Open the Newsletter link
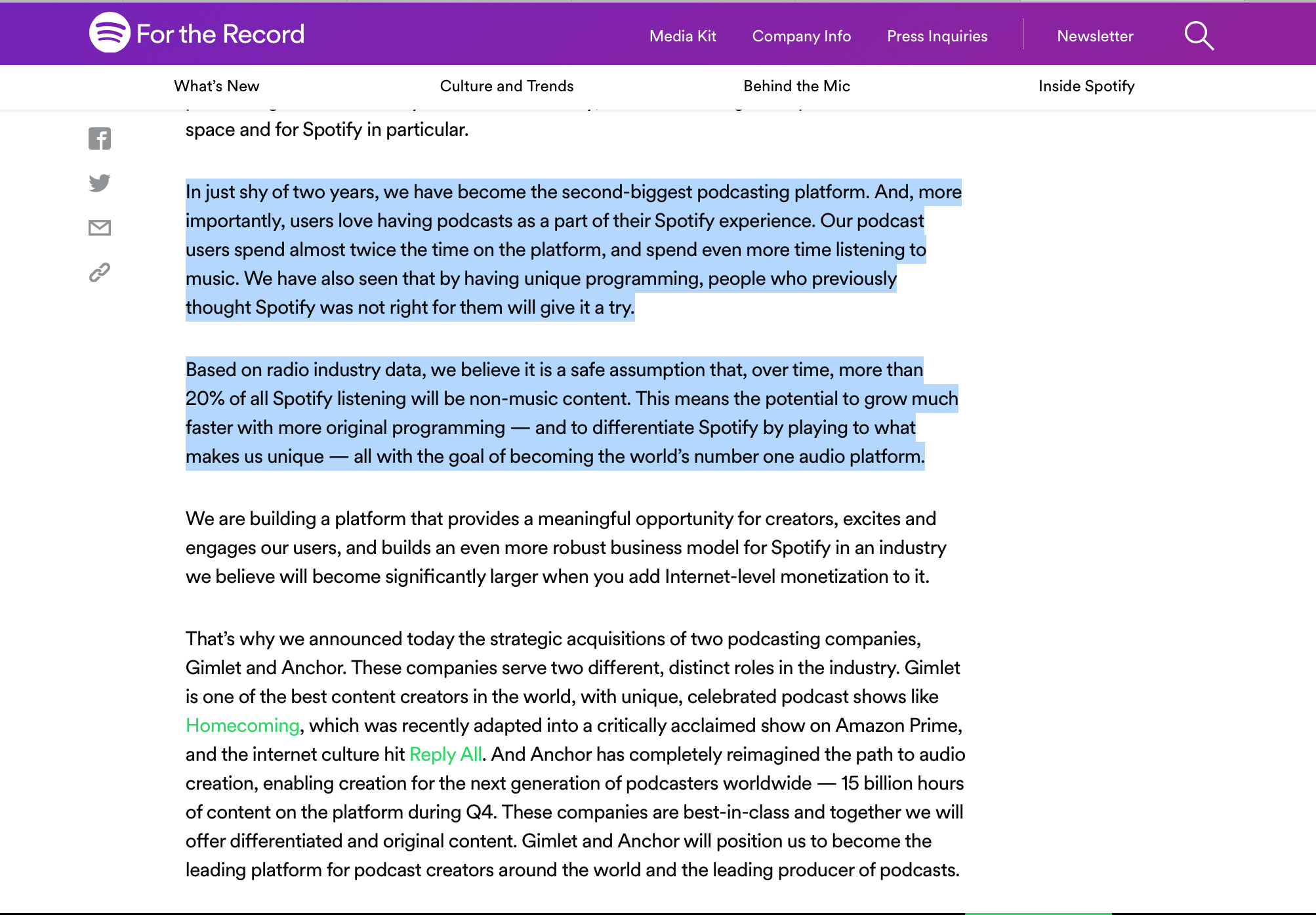Viewport: 1316px width, 915px height. (1096, 36)
